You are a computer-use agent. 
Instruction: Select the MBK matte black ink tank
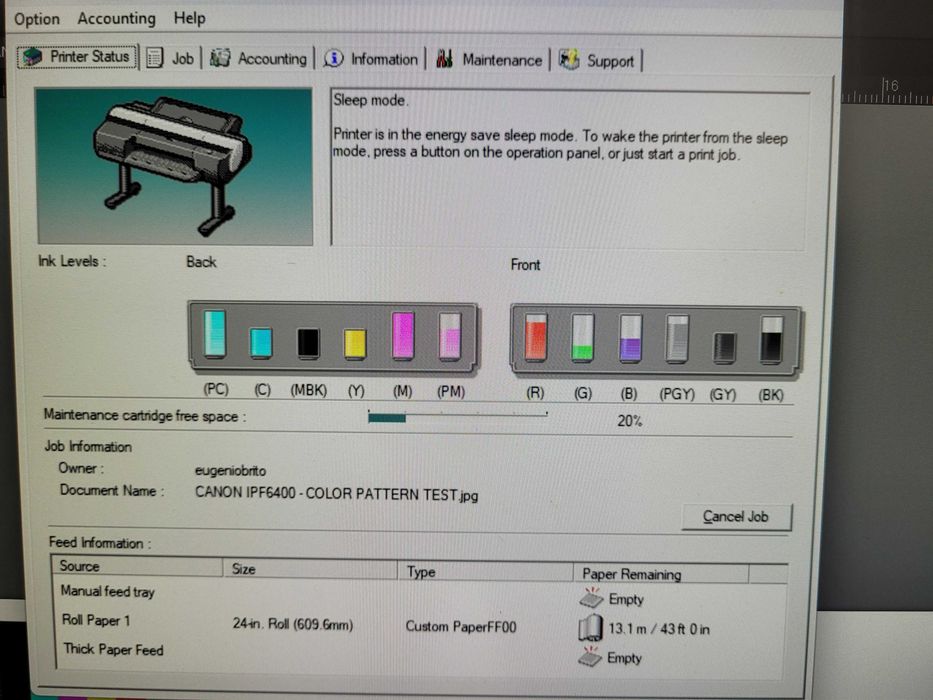click(x=308, y=343)
